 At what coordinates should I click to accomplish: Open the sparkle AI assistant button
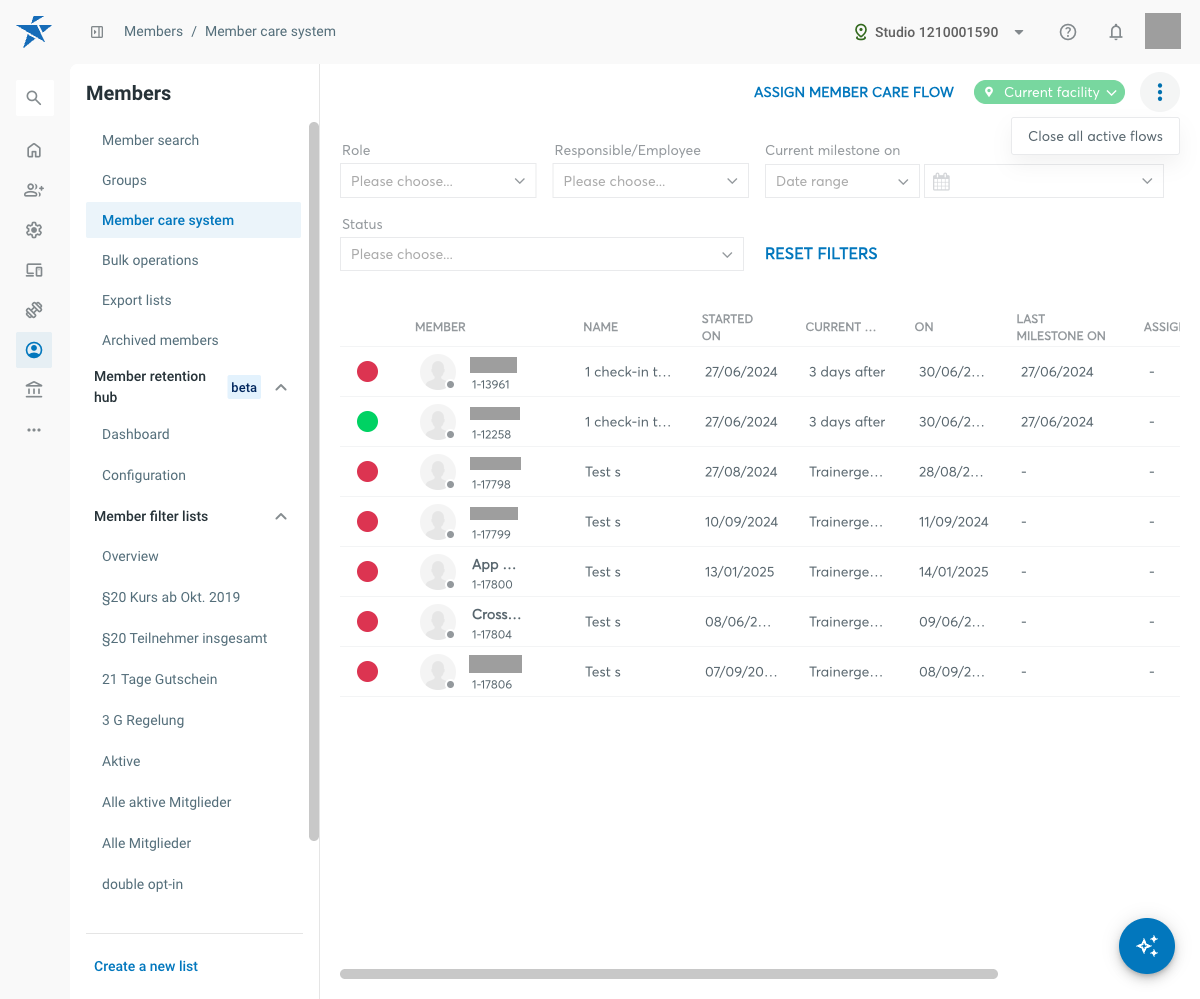point(1147,946)
